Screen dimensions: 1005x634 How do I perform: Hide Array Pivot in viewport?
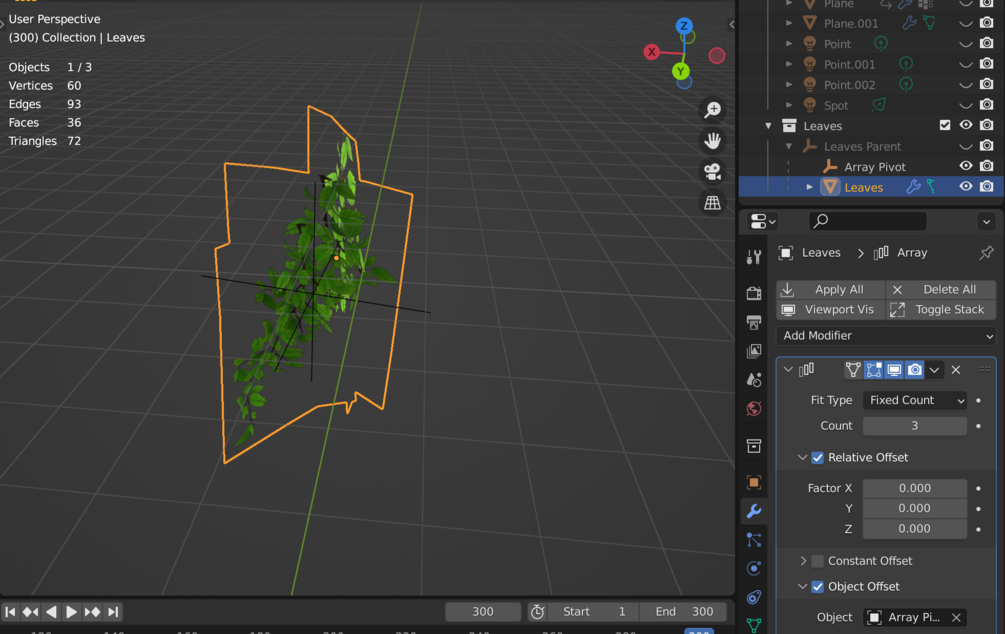[x=965, y=166]
